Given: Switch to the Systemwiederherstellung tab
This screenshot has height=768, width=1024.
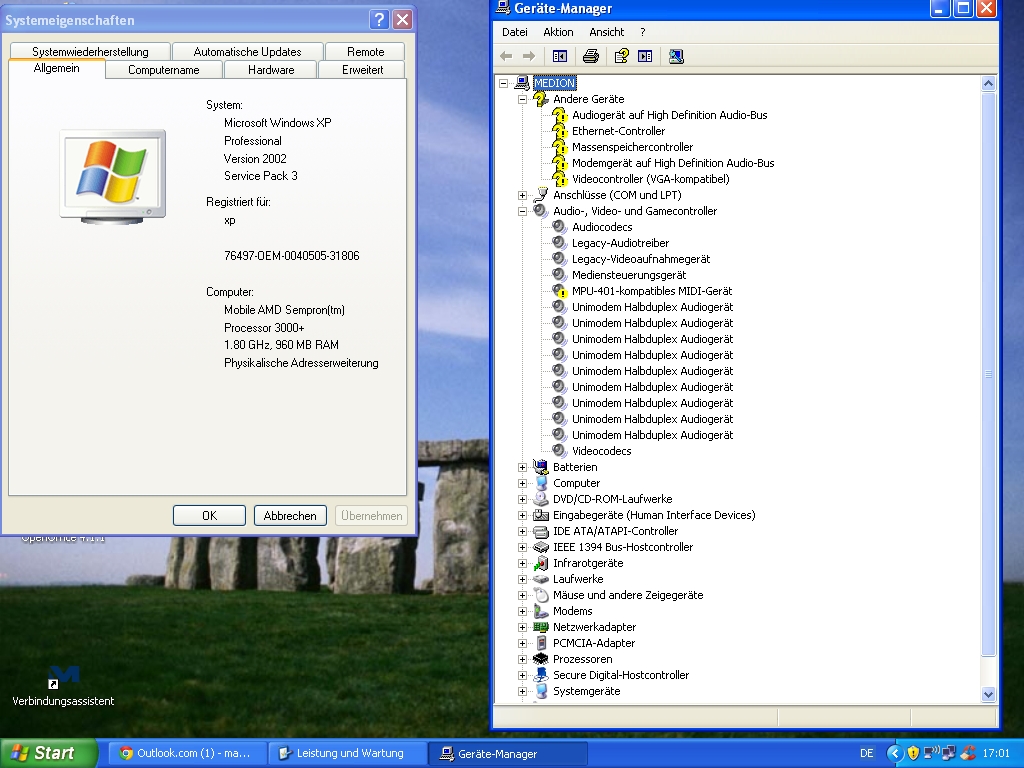Looking at the screenshot, I should point(90,52).
